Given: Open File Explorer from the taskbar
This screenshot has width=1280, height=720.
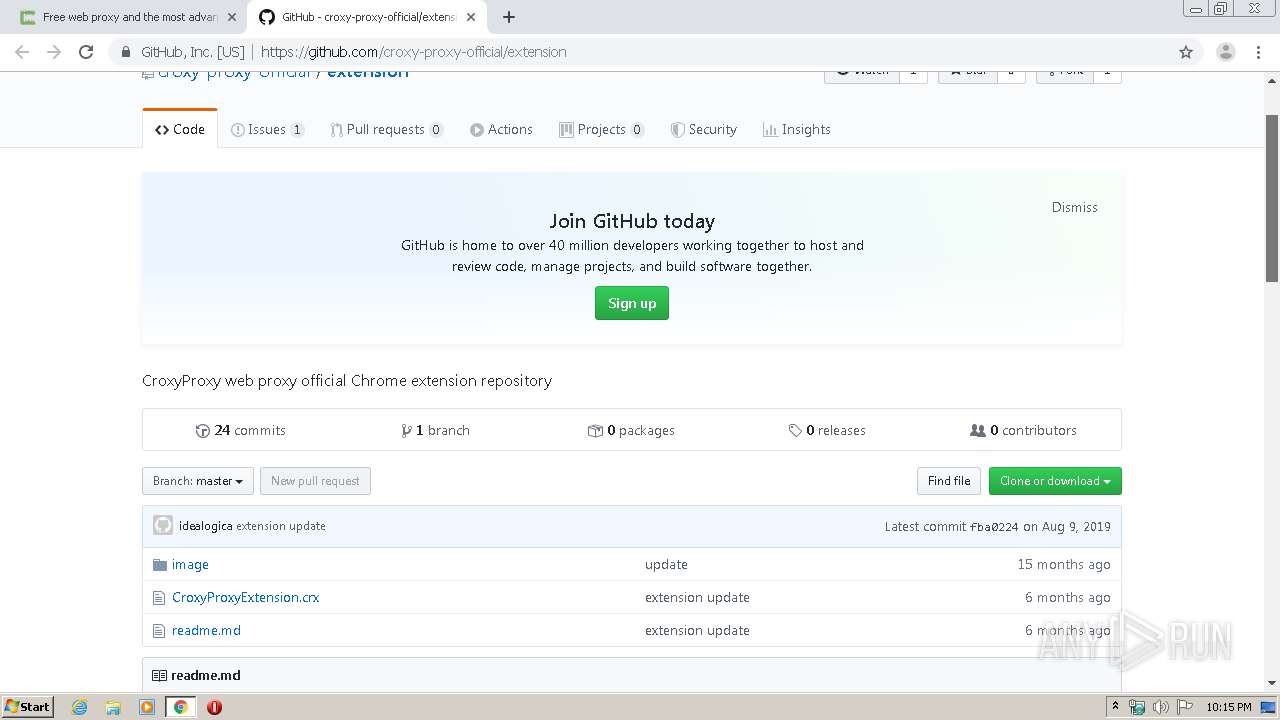Looking at the screenshot, I should [113, 707].
